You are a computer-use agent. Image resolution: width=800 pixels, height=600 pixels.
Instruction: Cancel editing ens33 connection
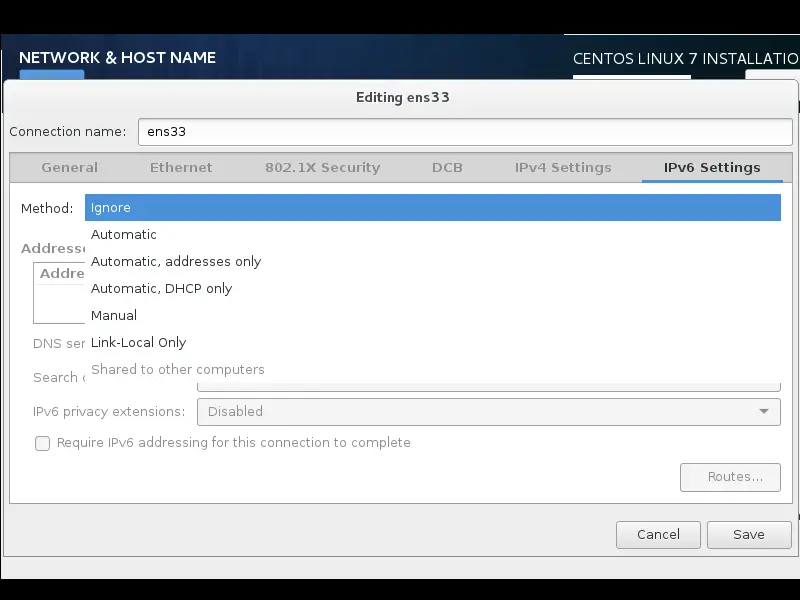[658, 535]
